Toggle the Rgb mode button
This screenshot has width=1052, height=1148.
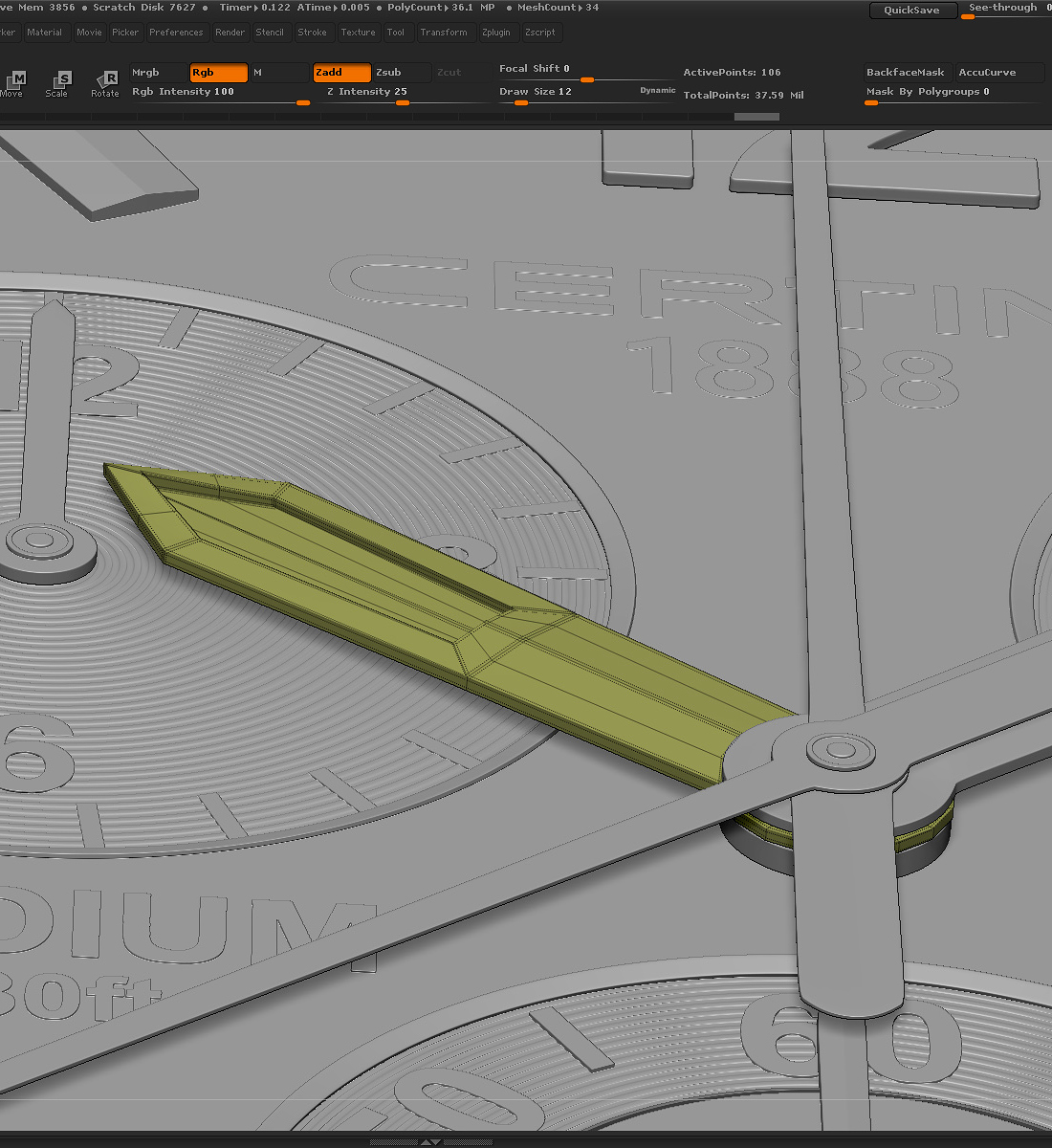[219, 73]
